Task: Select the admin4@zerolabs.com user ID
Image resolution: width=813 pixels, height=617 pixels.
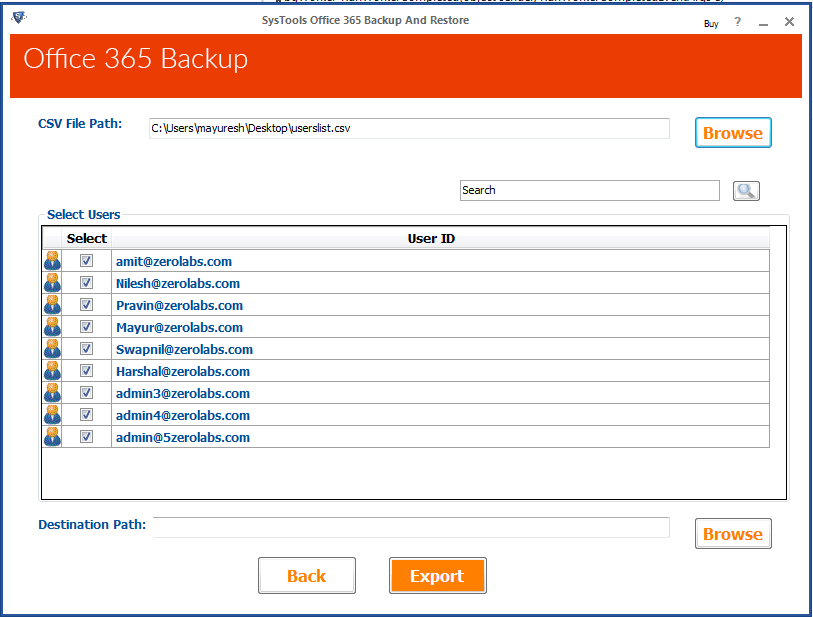Action: pyautogui.click(x=183, y=415)
